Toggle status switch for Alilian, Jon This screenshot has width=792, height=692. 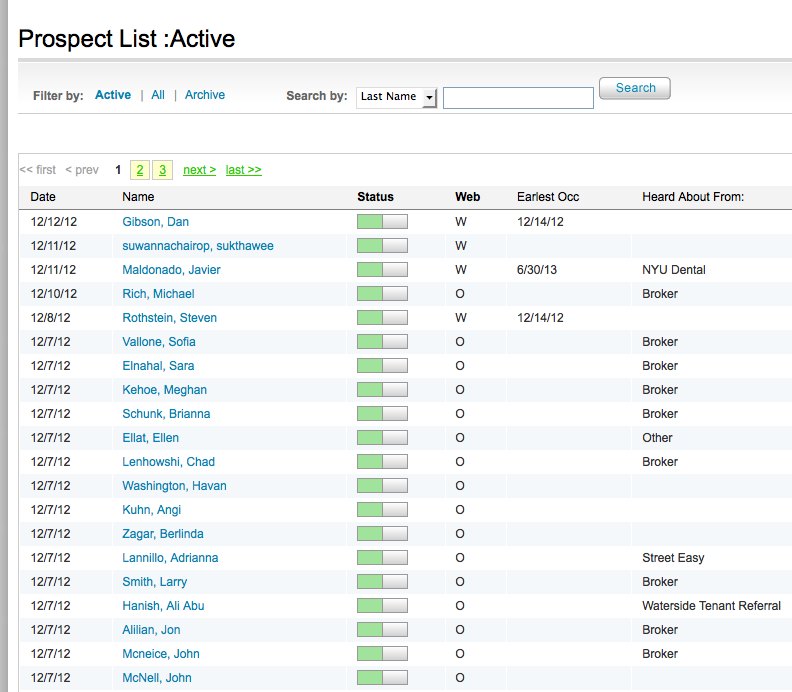tap(382, 629)
